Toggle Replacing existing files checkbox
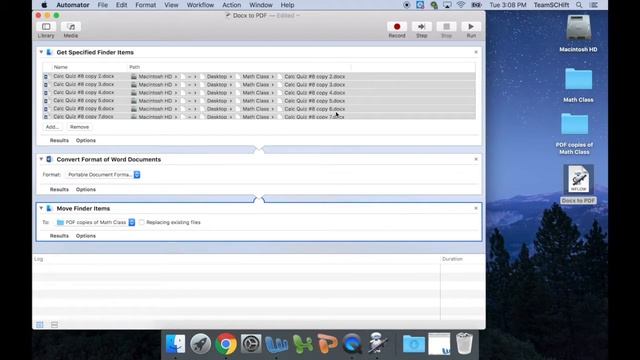This screenshot has height=360, width=640. [142, 222]
